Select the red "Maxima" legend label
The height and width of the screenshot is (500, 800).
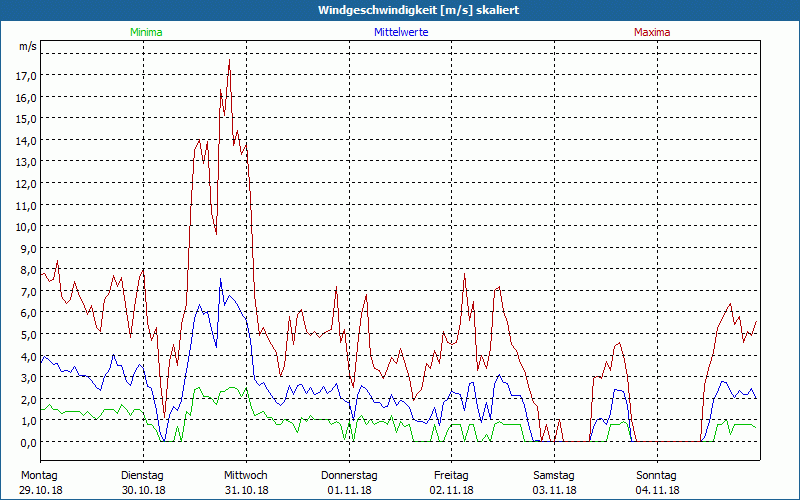click(652, 32)
